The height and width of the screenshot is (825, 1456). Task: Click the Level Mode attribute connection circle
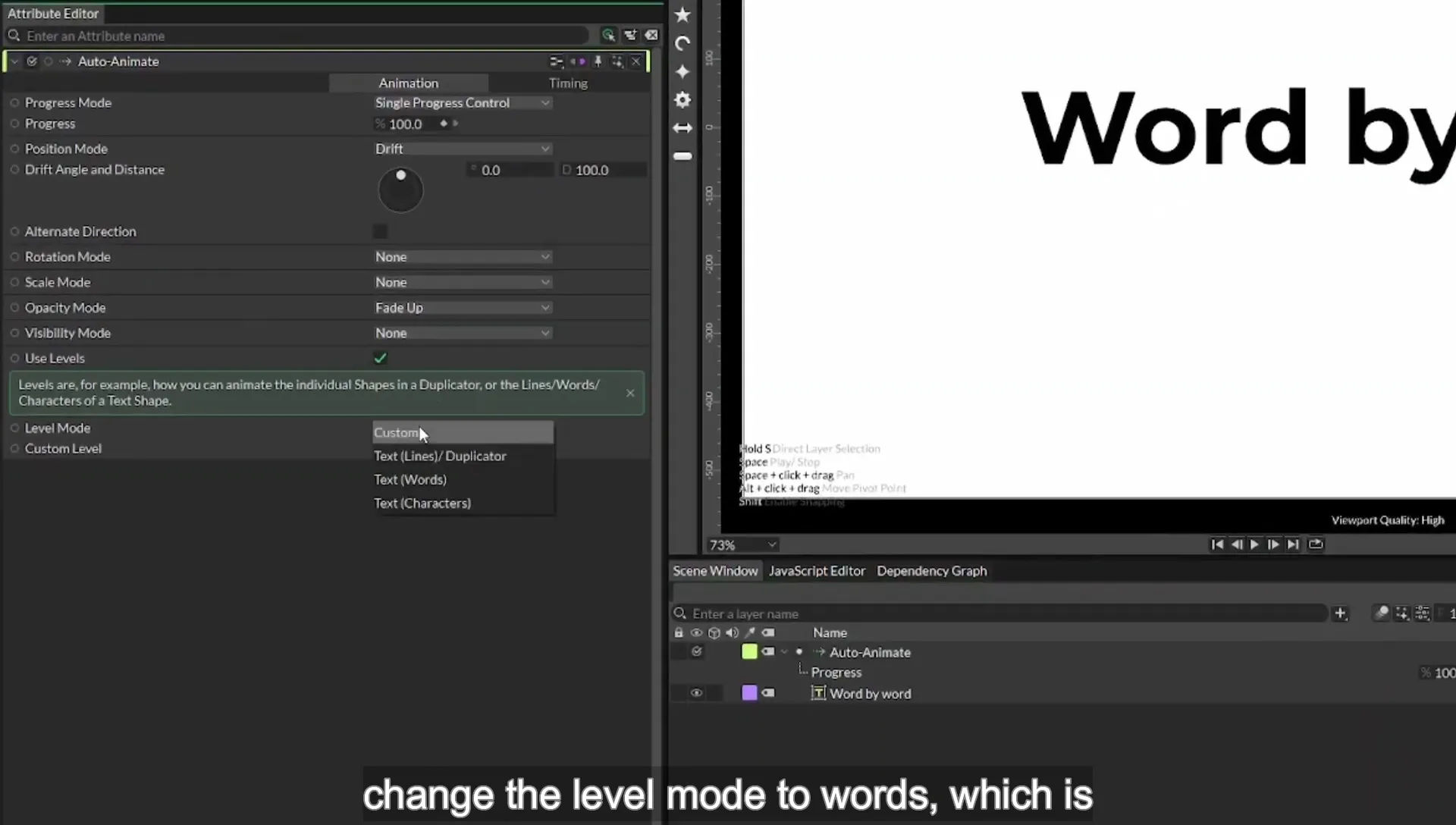click(14, 428)
